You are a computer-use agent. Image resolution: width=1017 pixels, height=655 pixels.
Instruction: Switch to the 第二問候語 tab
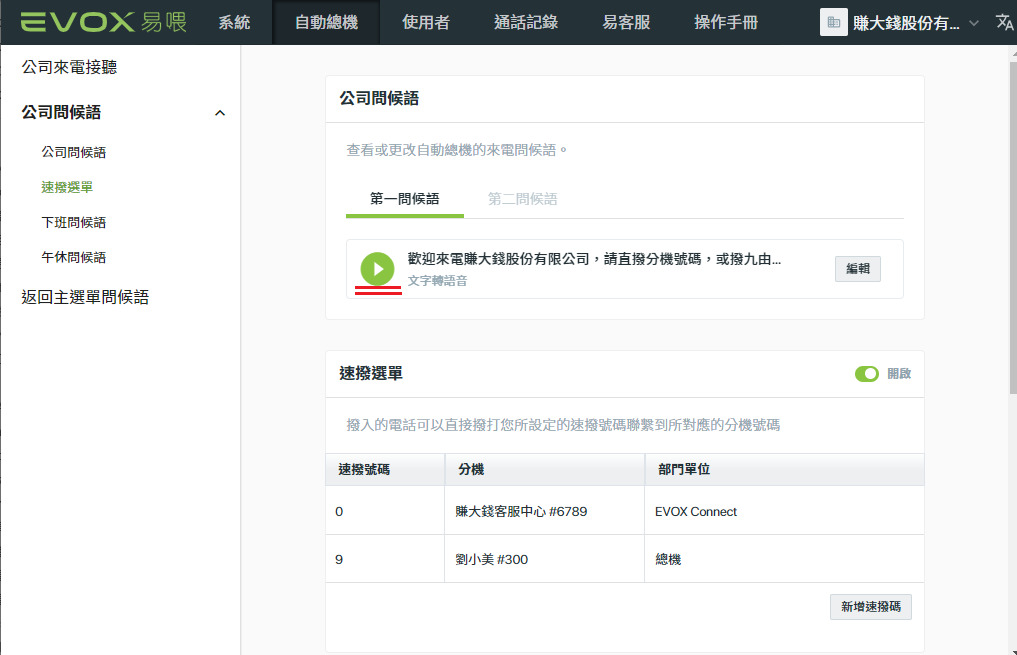point(522,199)
